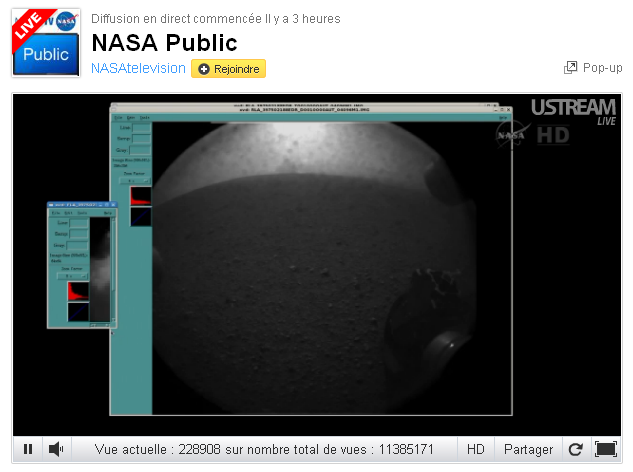Viewport: 633px width, 472px height.
Task: Select the red histogram in the small viewer
Action: coord(78,291)
